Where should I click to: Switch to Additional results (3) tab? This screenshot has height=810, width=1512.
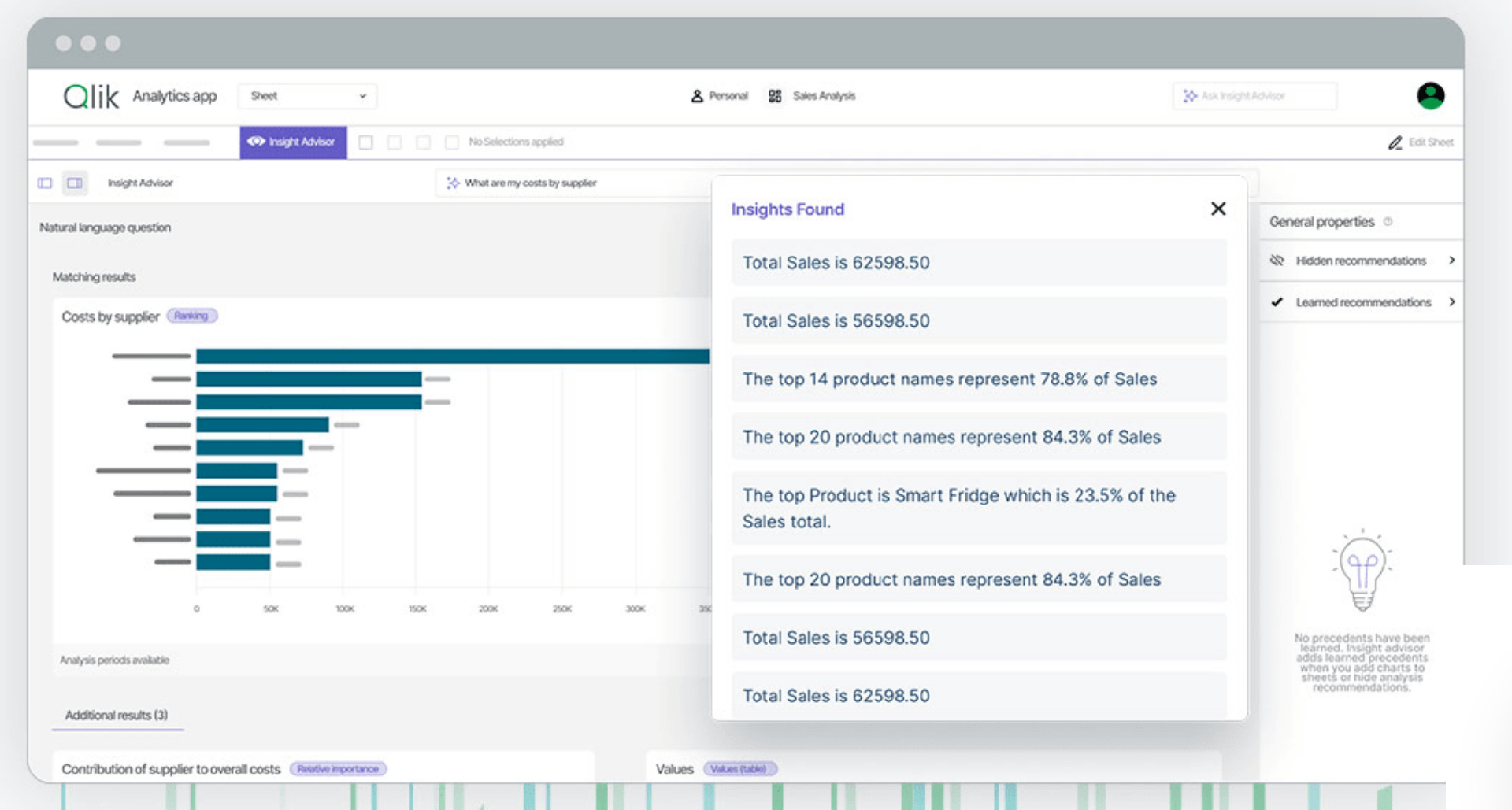(117, 715)
